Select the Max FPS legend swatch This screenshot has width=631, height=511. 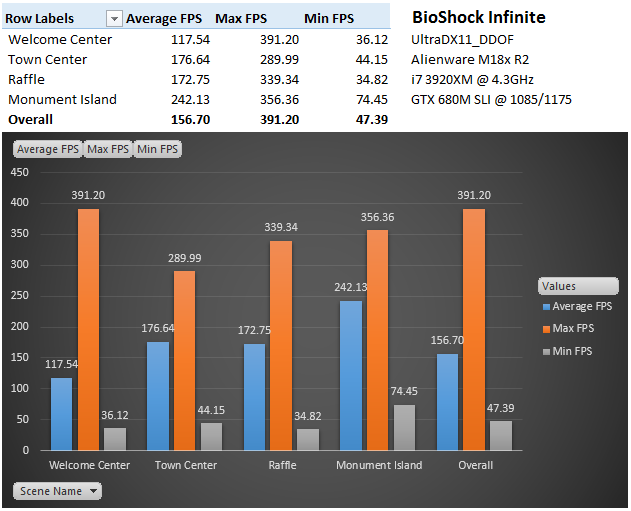pos(546,330)
